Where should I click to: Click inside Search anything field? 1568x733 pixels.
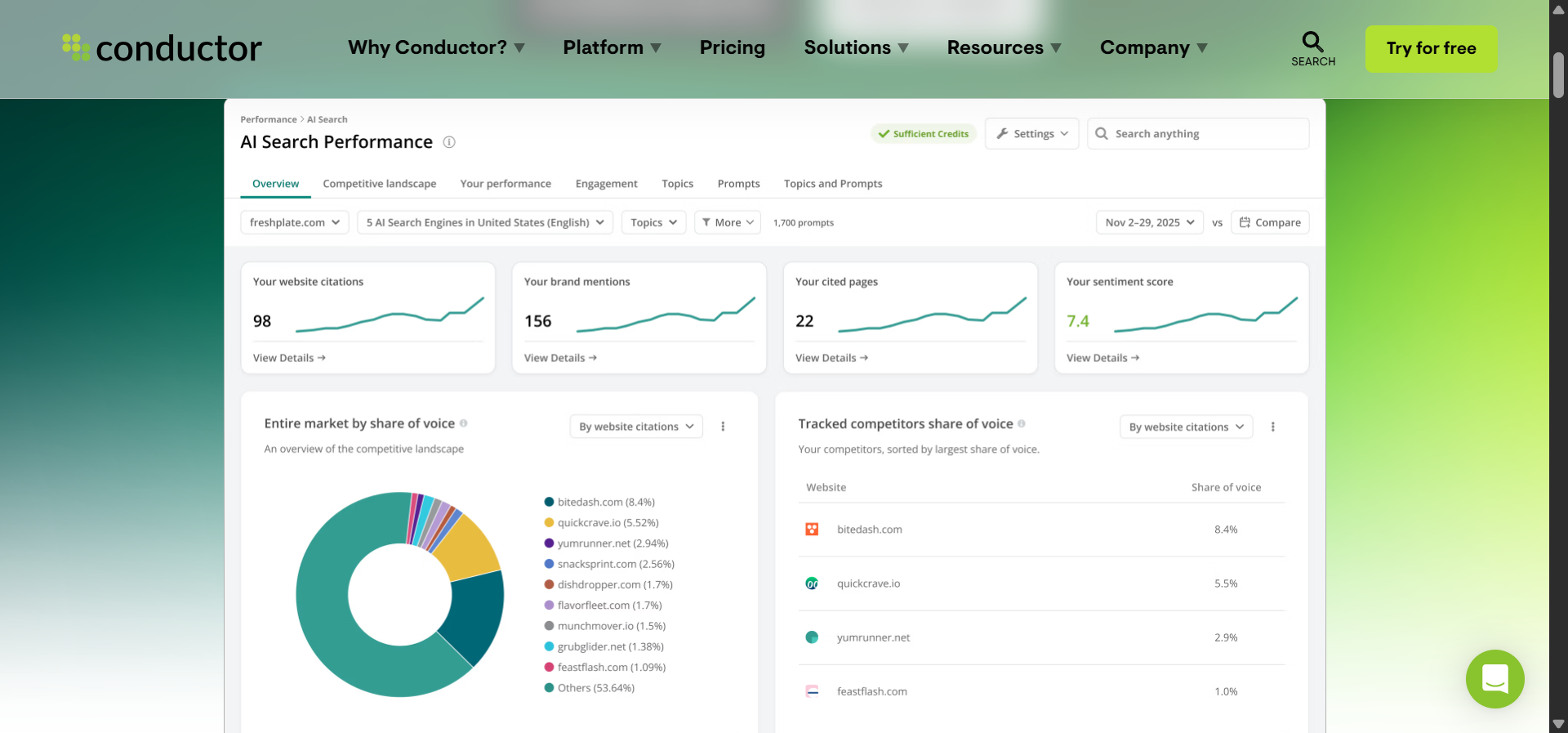tap(1198, 134)
